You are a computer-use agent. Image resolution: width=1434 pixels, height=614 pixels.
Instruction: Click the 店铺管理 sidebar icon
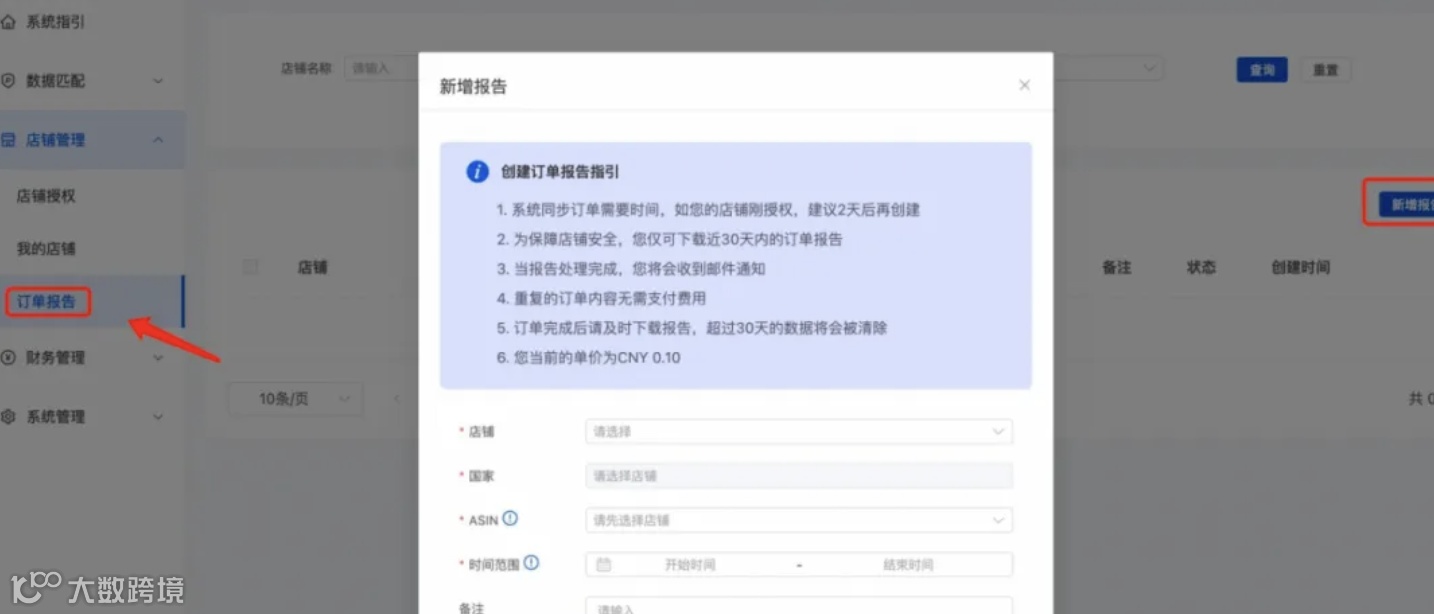click(x=10, y=139)
